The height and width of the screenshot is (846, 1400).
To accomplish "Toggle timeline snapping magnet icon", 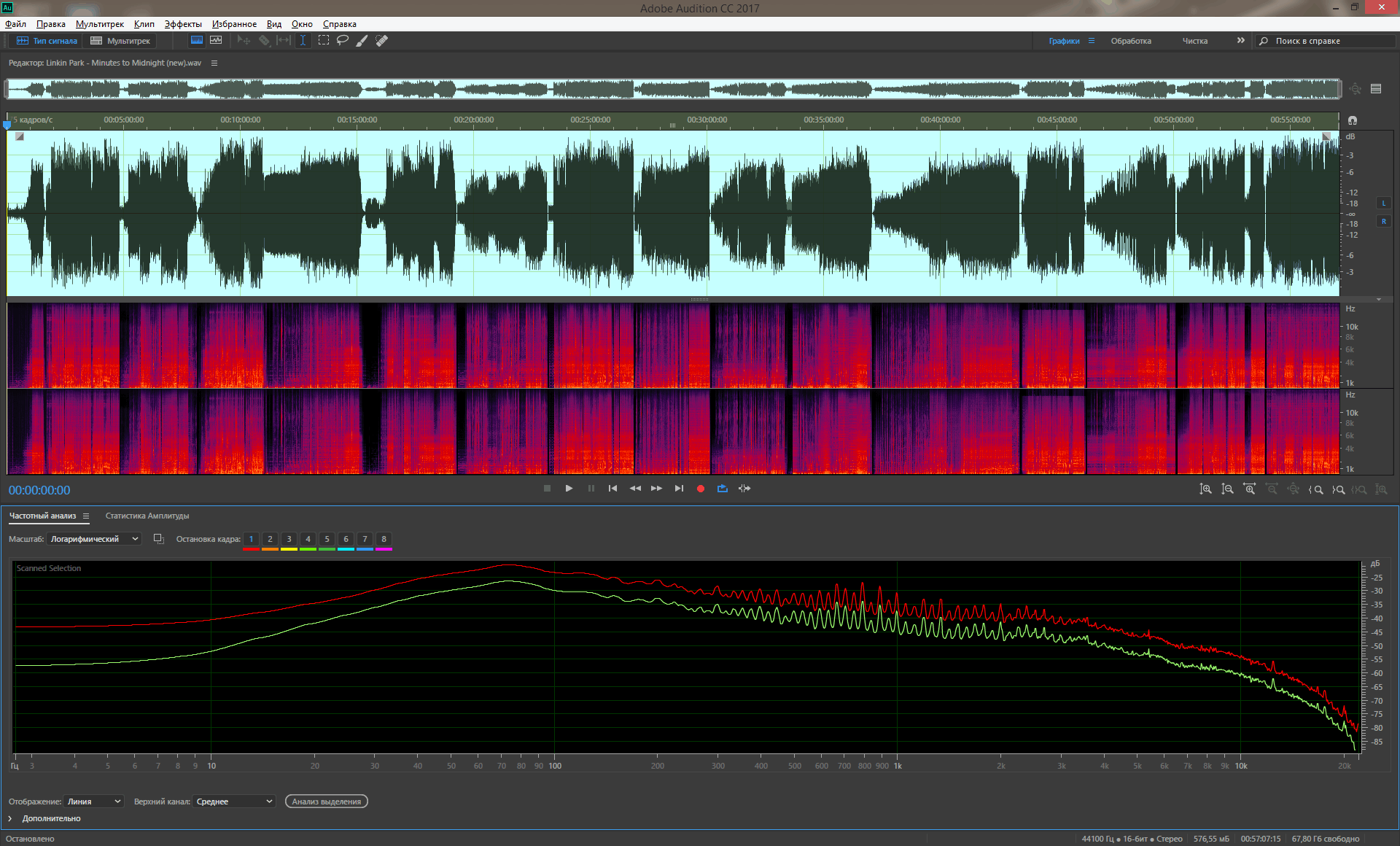I will tap(1353, 120).
